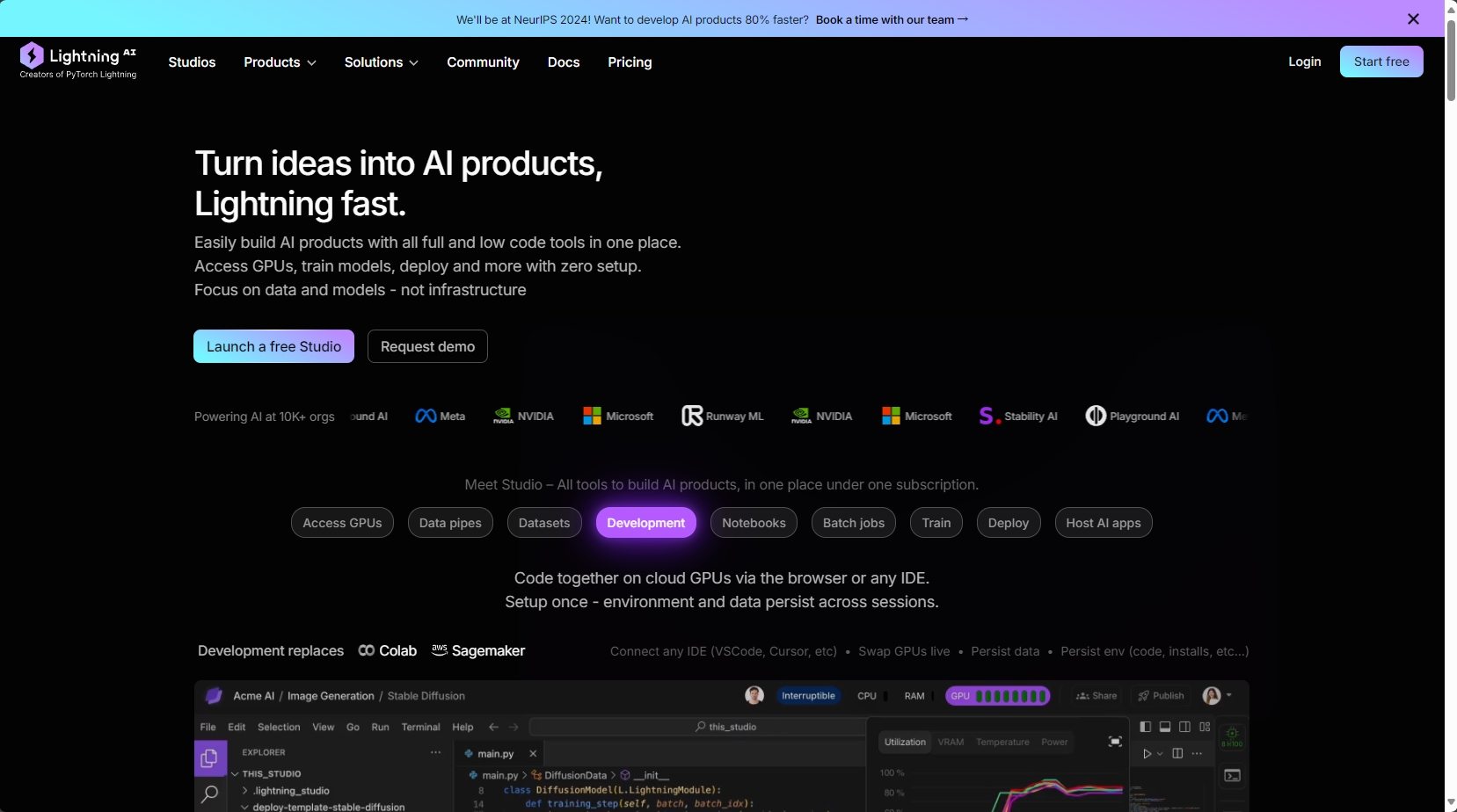Click the fullscreen icon in utilization panel
The height and width of the screenshot is (812, 1457).
click(1115, 742)
